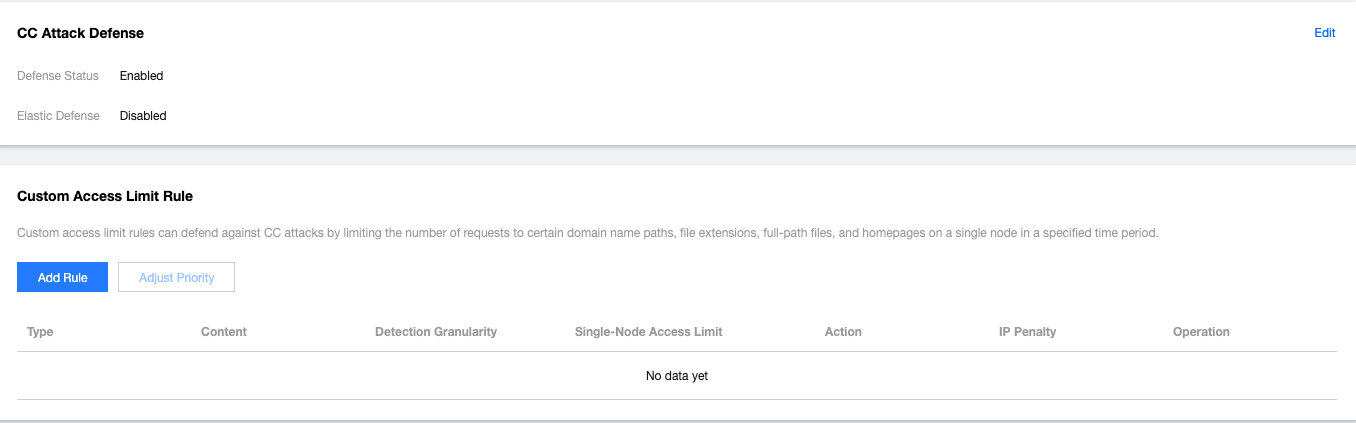Click the IP Penalty column header
Image resolution: width=1356 pixels, height=423 pixels.
click(x=1027, y=332)
